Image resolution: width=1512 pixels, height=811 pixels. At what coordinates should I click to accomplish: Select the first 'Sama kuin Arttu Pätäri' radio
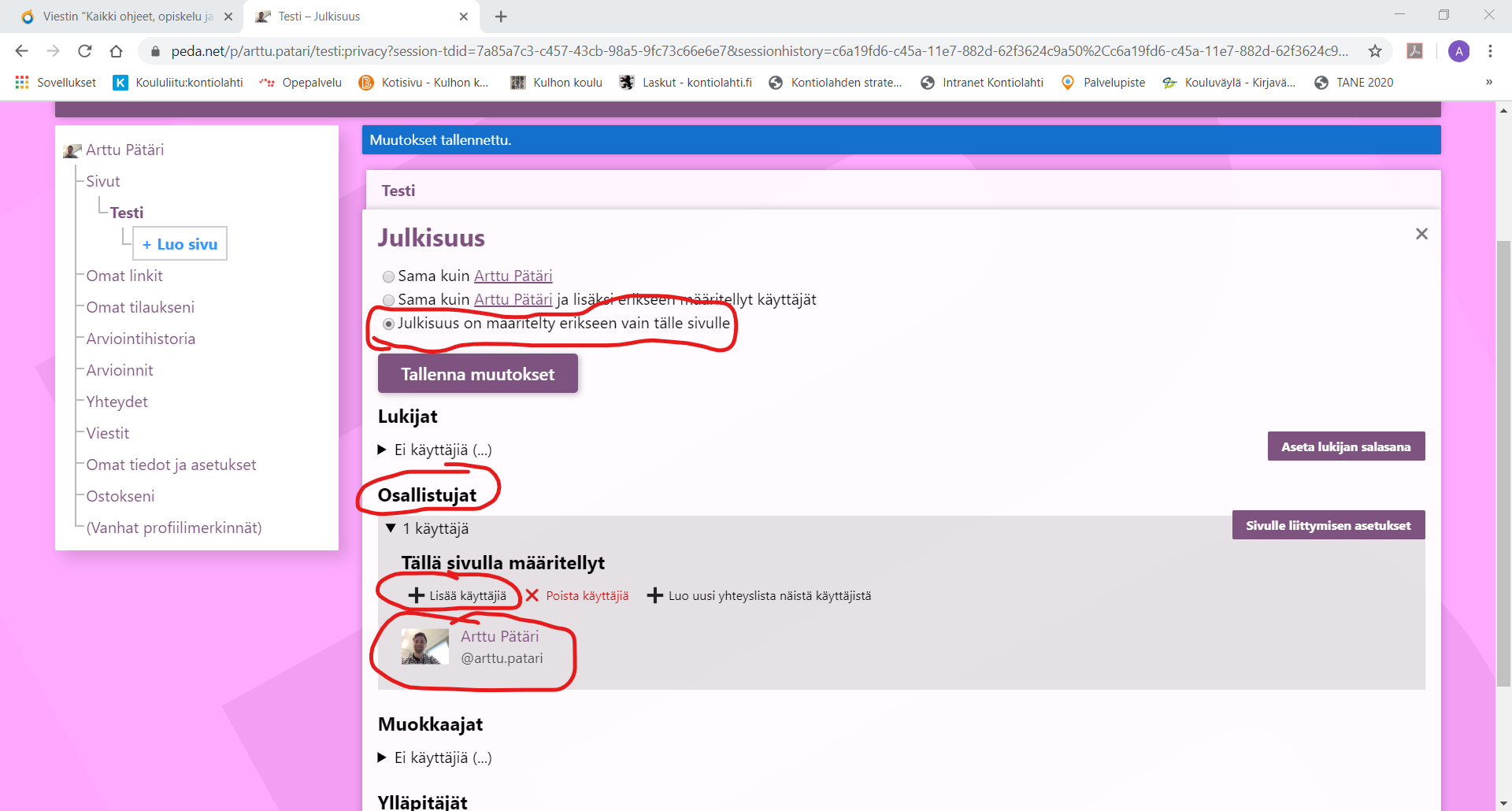click(x=388, y=277)
